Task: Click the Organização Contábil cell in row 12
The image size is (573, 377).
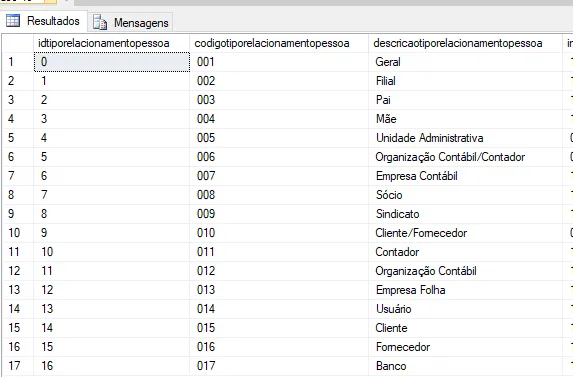Action: click(466, 271)
